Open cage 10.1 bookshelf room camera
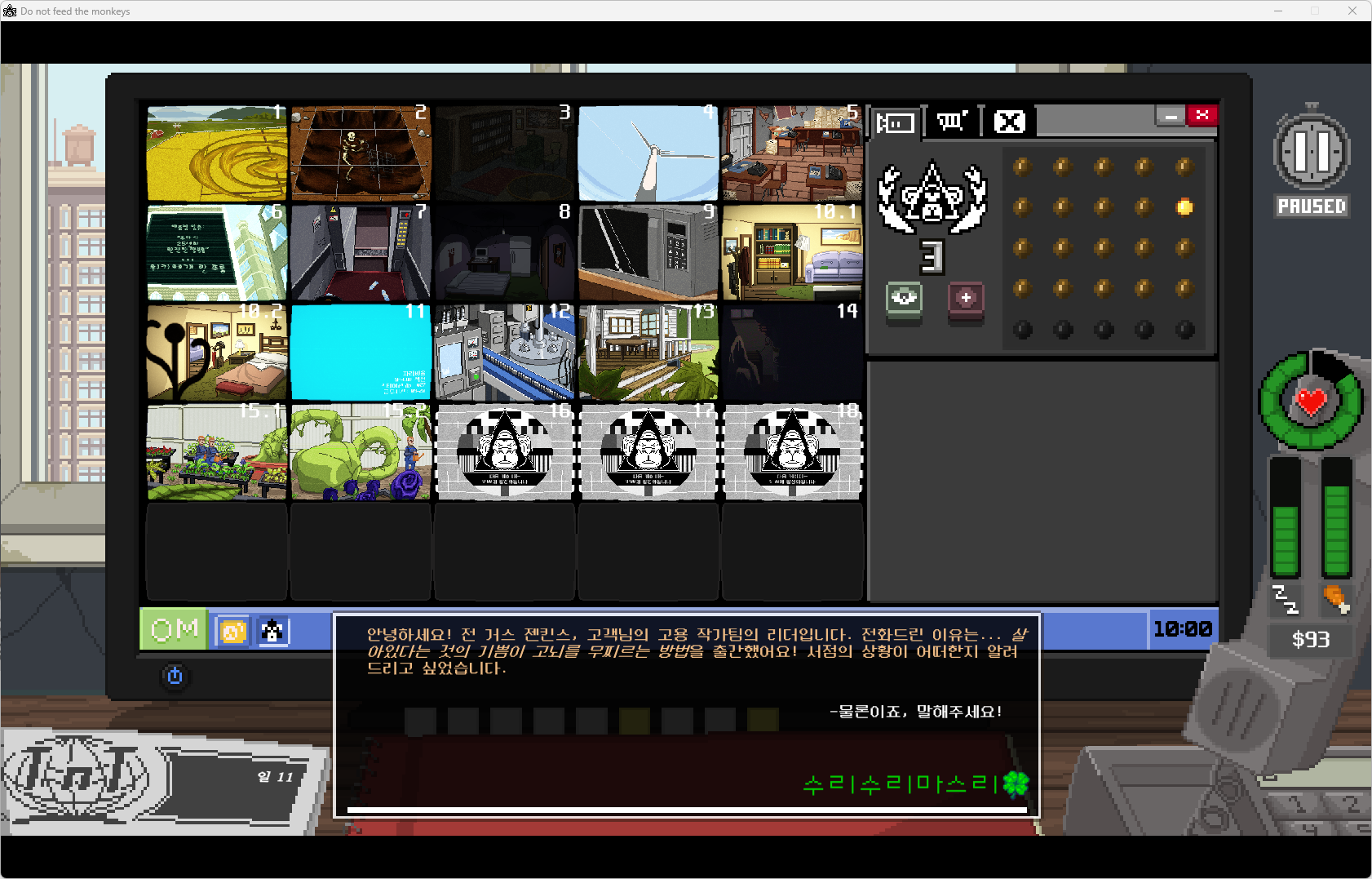This screenshot has height=879, width=1372. coord(792,252)
